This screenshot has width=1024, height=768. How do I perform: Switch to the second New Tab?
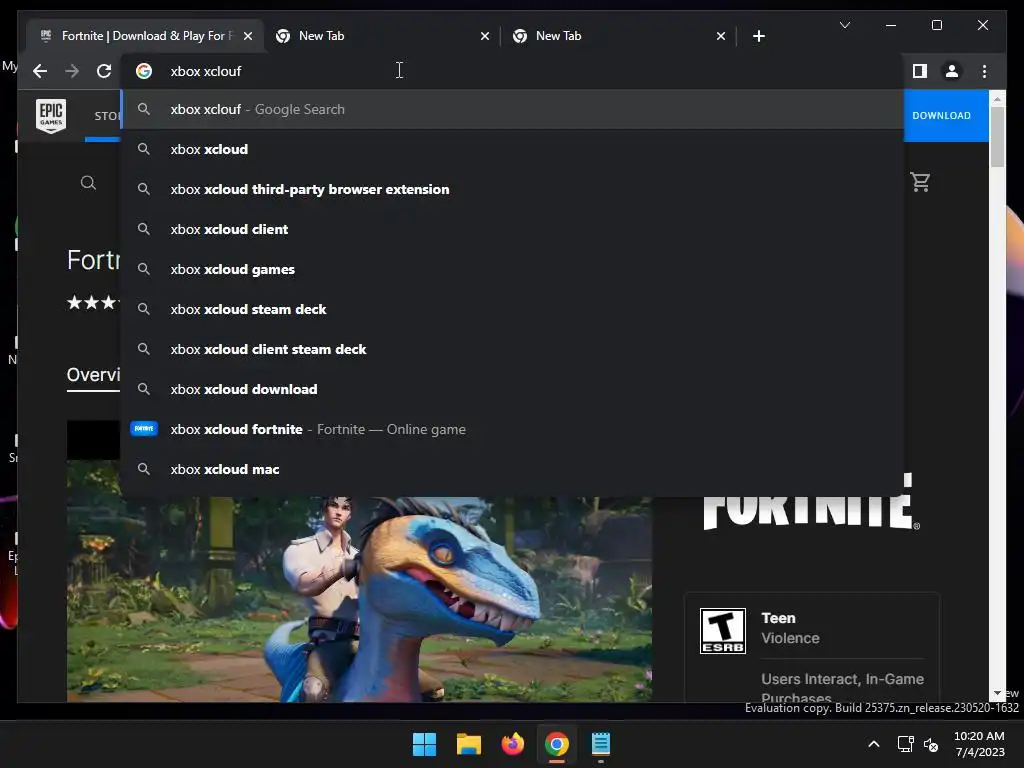click(x=618, y=36)
